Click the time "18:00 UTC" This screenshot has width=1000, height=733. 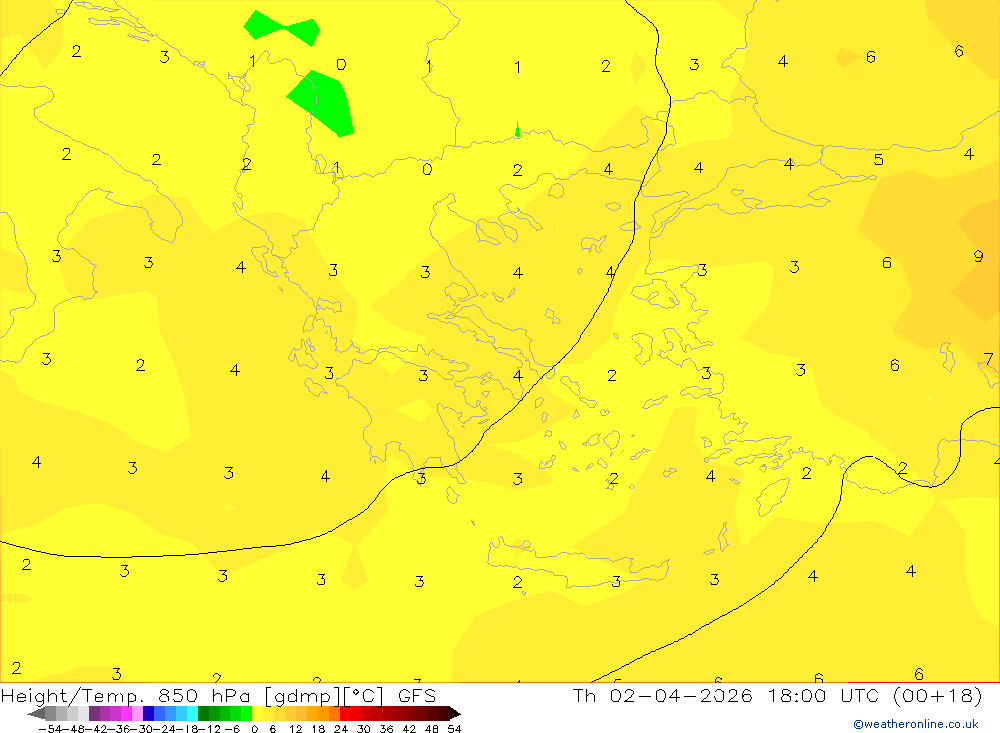click(823, 695)
